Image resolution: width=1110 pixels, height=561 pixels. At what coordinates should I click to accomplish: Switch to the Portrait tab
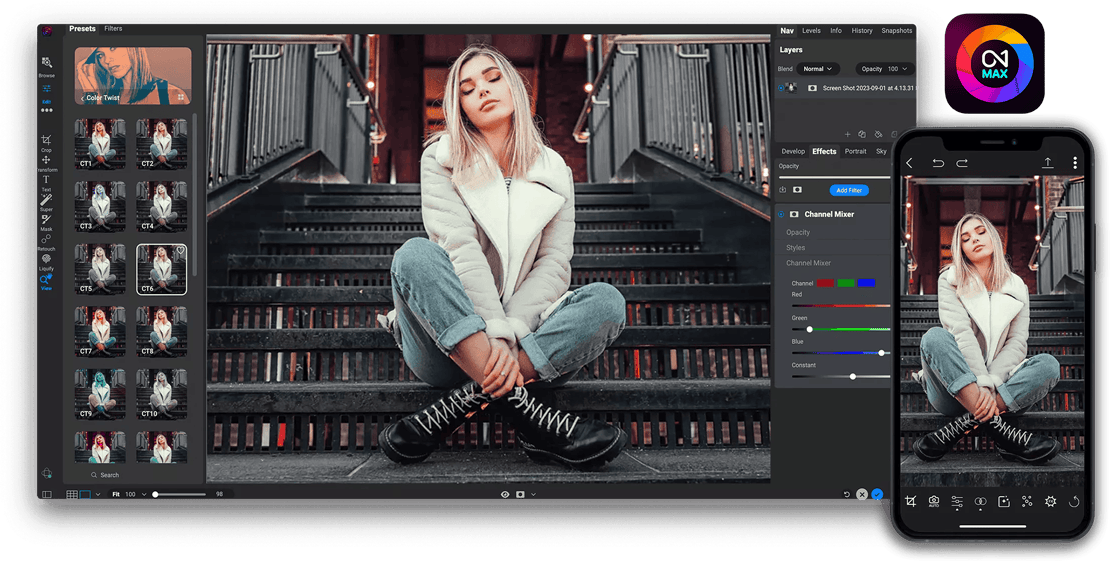tap(855, 151)
